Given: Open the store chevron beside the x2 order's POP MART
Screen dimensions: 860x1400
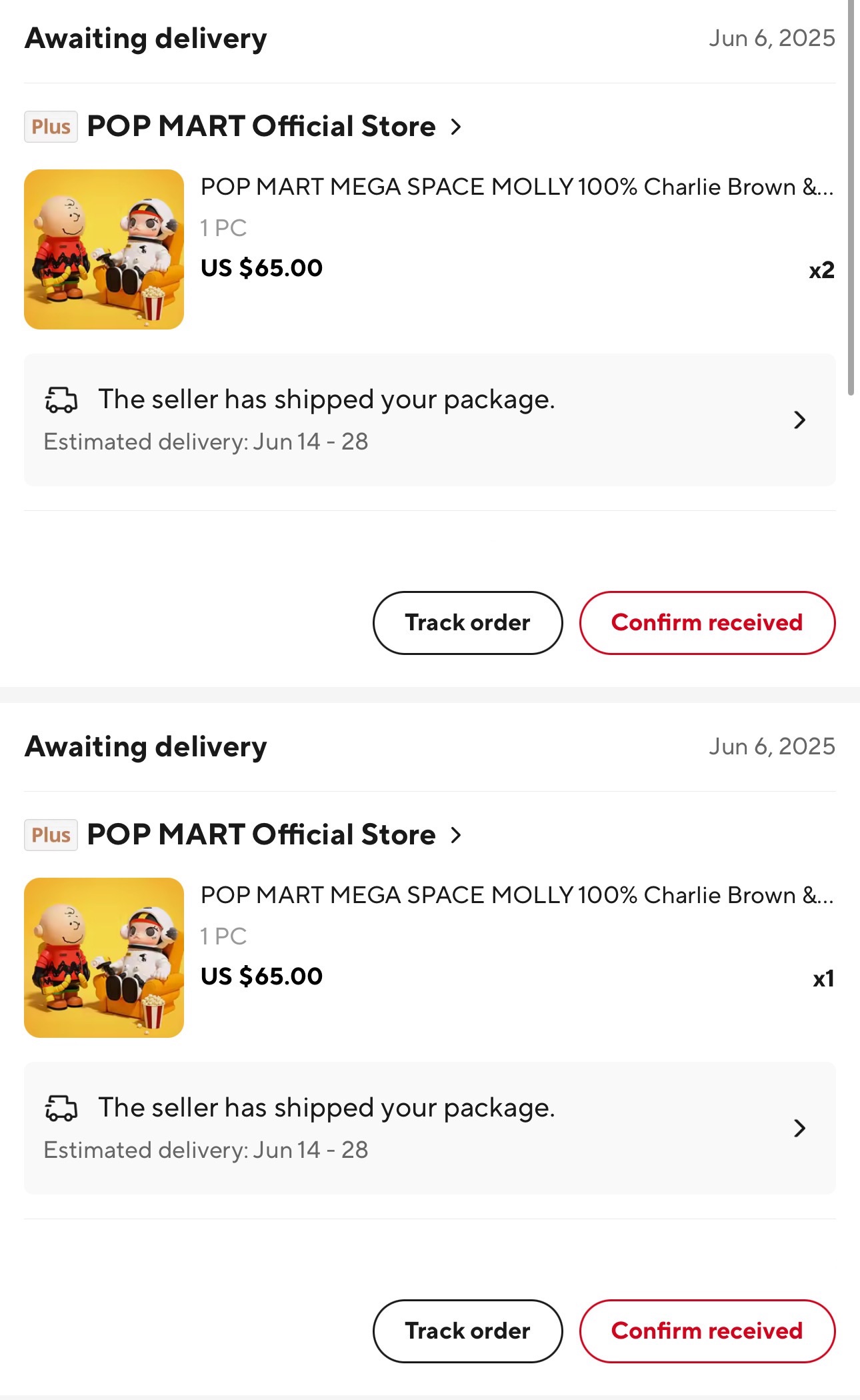Looking at the screenshot, I should pyautogui.click(x=456, y=127).
